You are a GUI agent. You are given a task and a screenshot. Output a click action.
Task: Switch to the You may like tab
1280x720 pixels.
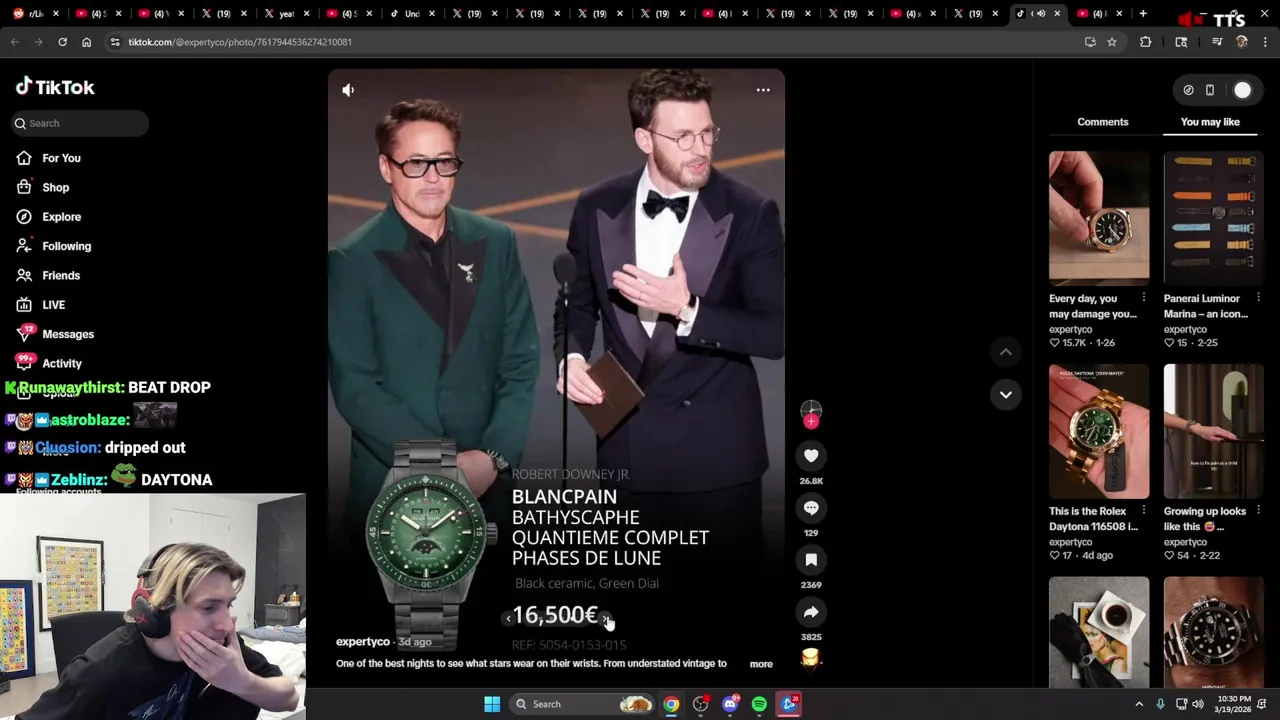point(1210,122)
